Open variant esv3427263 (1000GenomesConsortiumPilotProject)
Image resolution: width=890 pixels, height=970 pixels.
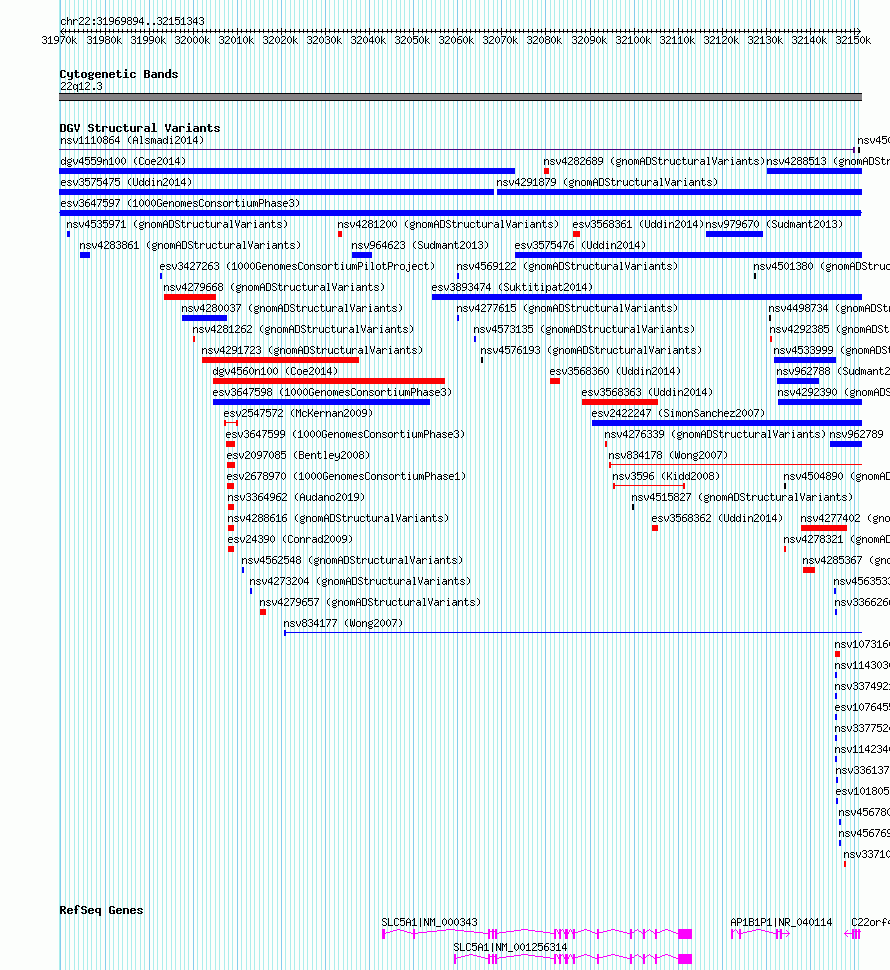[297, 267]
